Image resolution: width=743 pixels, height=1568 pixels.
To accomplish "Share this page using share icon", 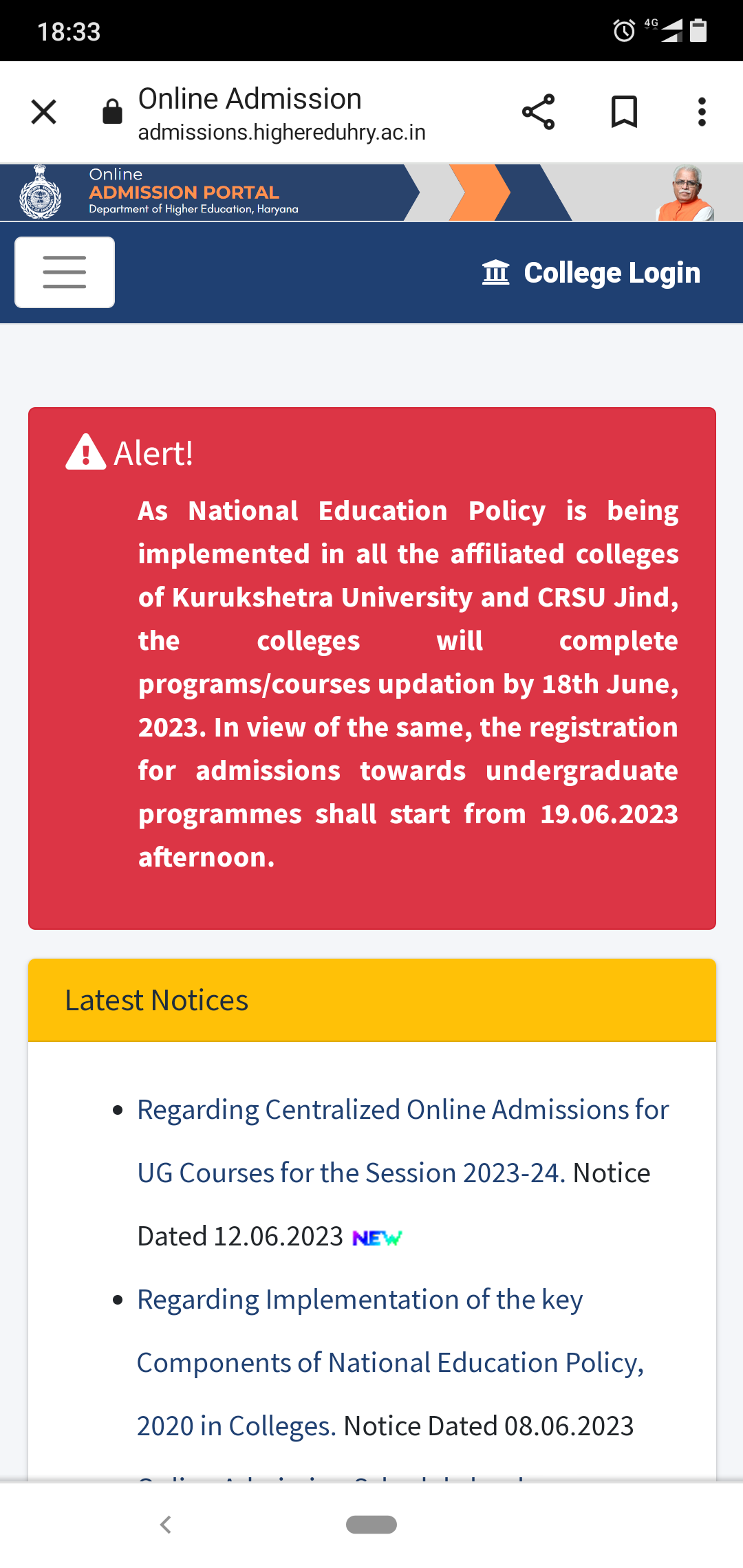I will click(538, 111).
